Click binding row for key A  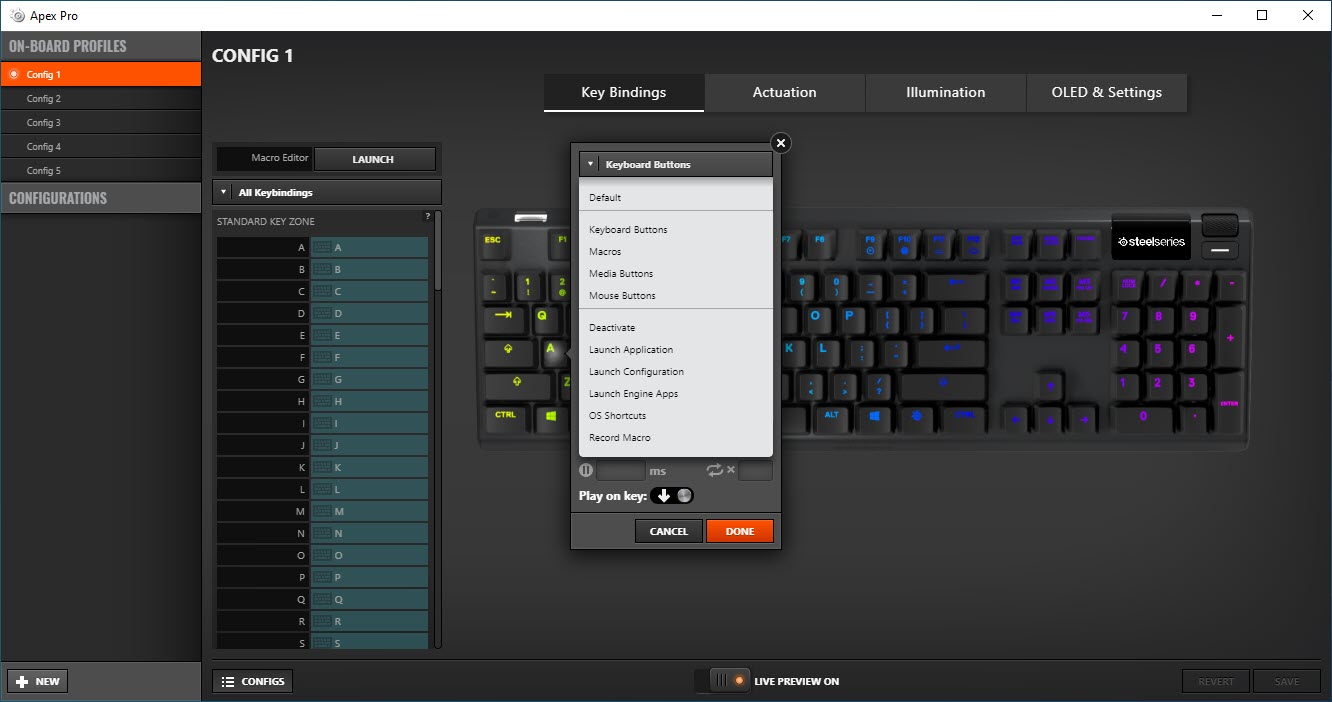(322, 247)
